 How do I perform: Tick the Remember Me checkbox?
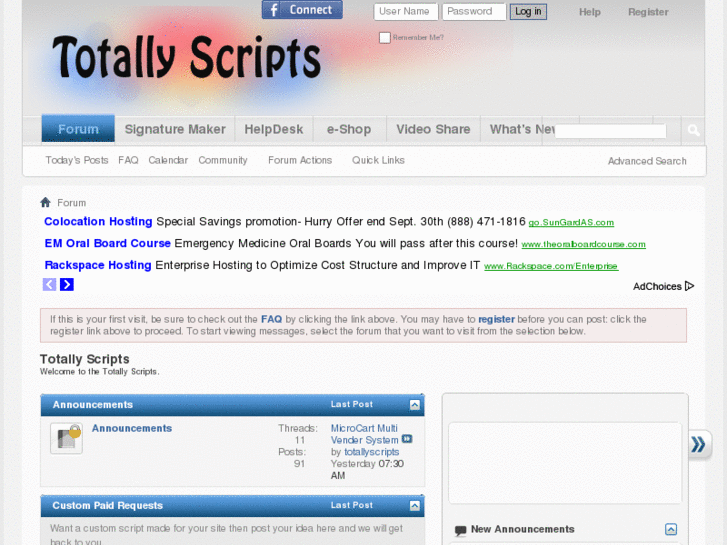click(x=384, y=38)
